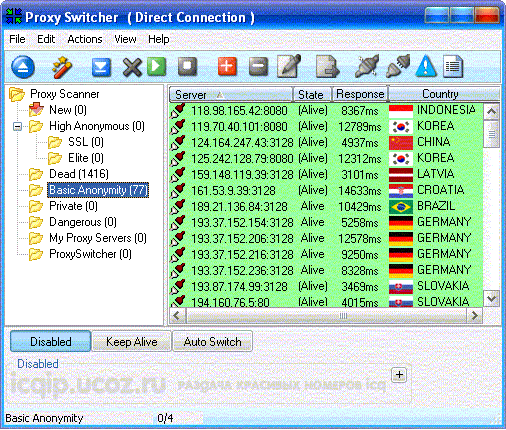
Task: Select Basic Anonymity (77) folder
Action: pos(98,190)
